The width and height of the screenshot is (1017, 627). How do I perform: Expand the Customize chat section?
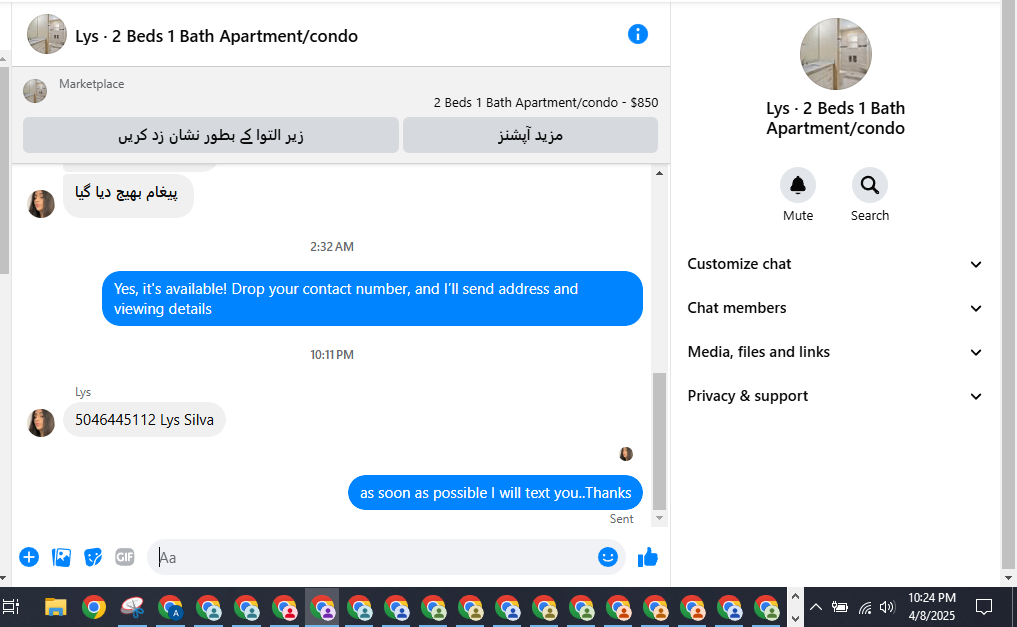tap(834, 264)
